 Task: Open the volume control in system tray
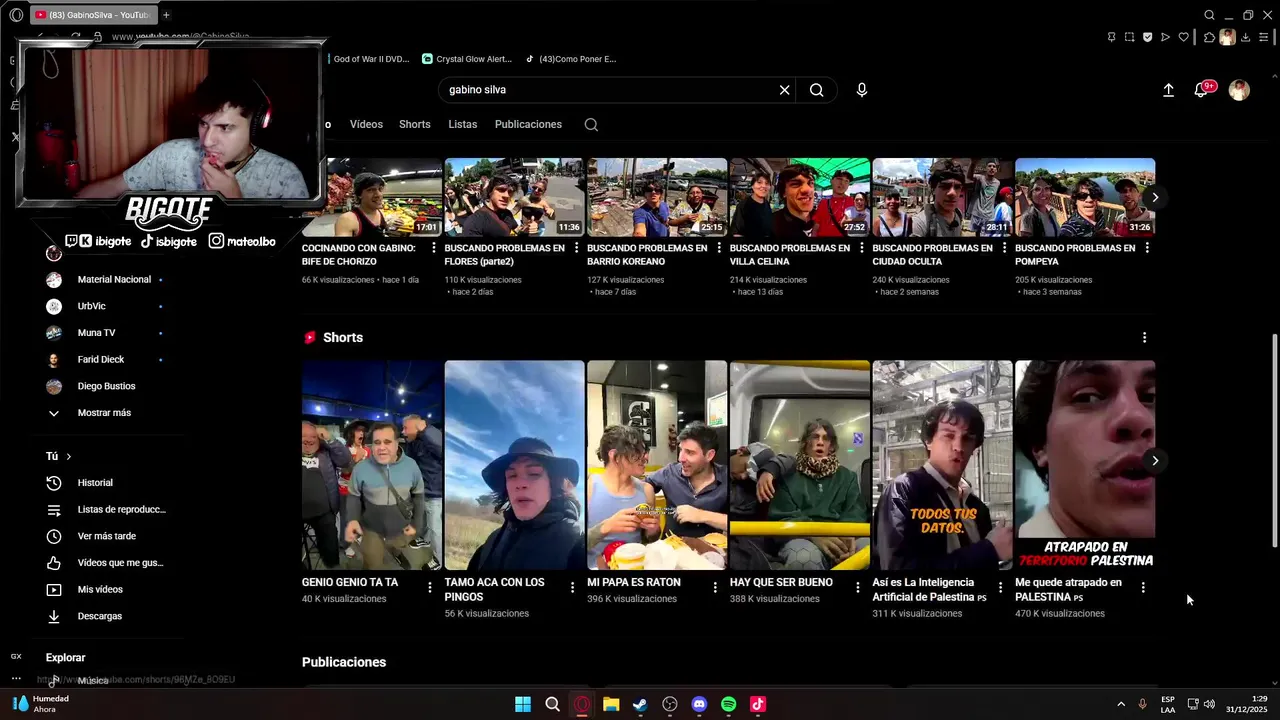point(1209,704)
